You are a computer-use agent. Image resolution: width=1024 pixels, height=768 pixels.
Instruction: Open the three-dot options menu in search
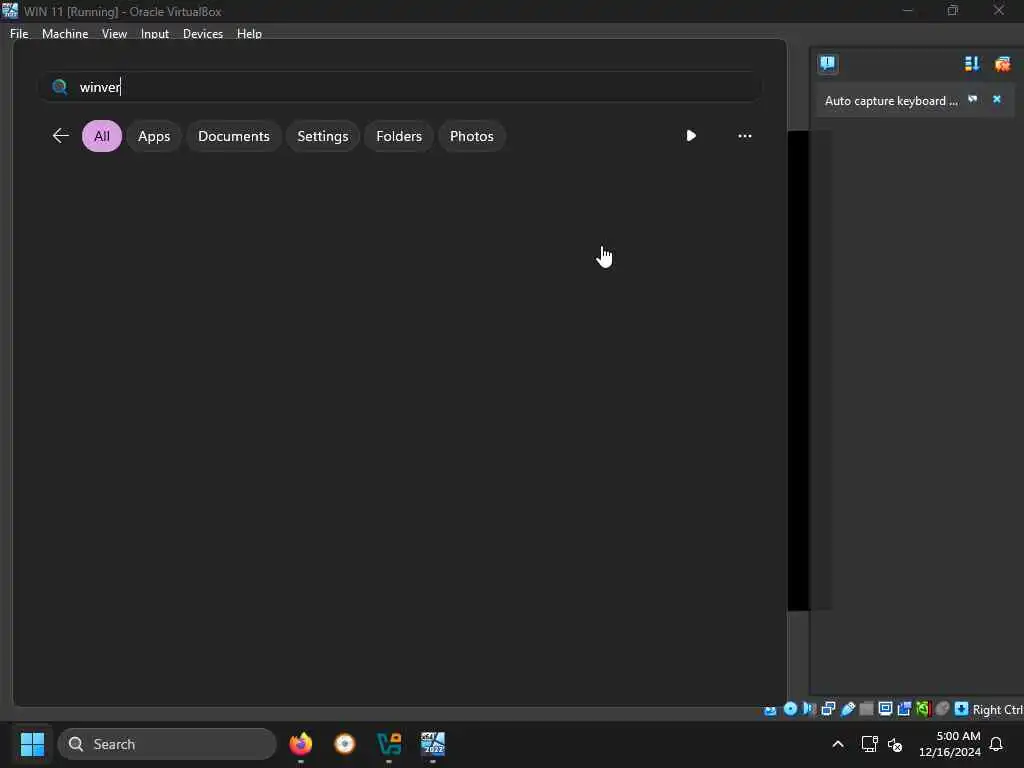click(x=744, y=136)
